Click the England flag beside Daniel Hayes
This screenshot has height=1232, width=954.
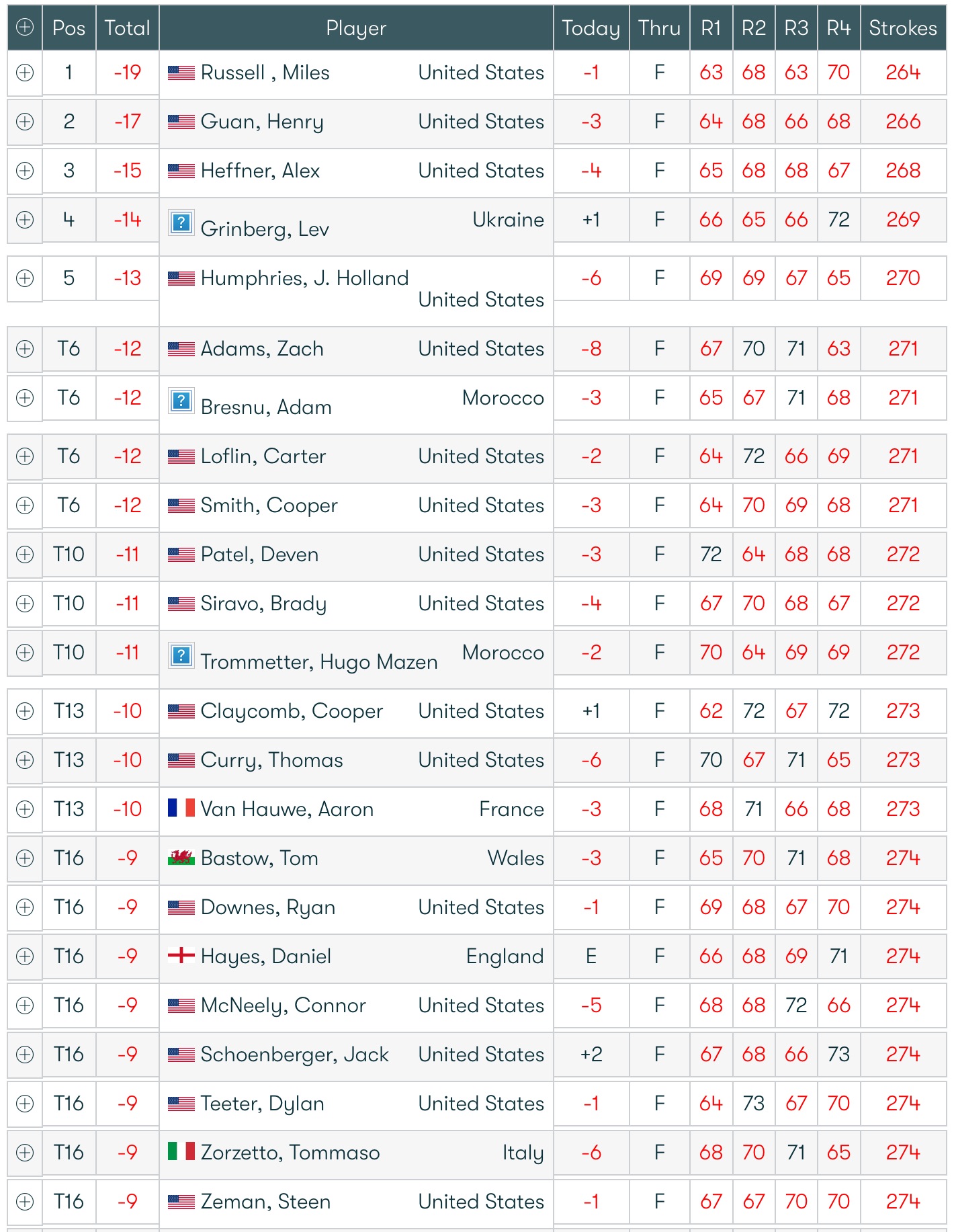tap(181, 955)
